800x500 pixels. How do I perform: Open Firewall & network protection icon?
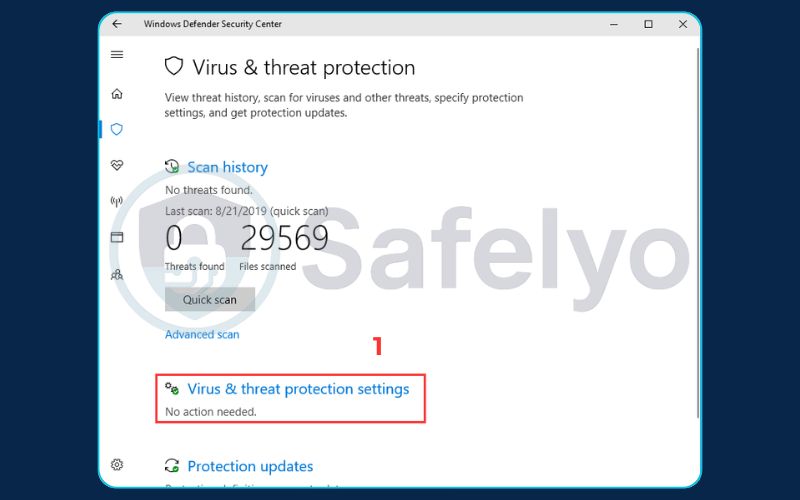click(x=117, y=201)
